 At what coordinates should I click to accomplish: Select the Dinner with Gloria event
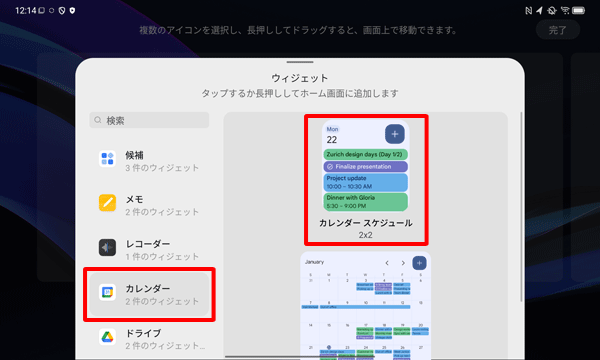click(365, 202)
